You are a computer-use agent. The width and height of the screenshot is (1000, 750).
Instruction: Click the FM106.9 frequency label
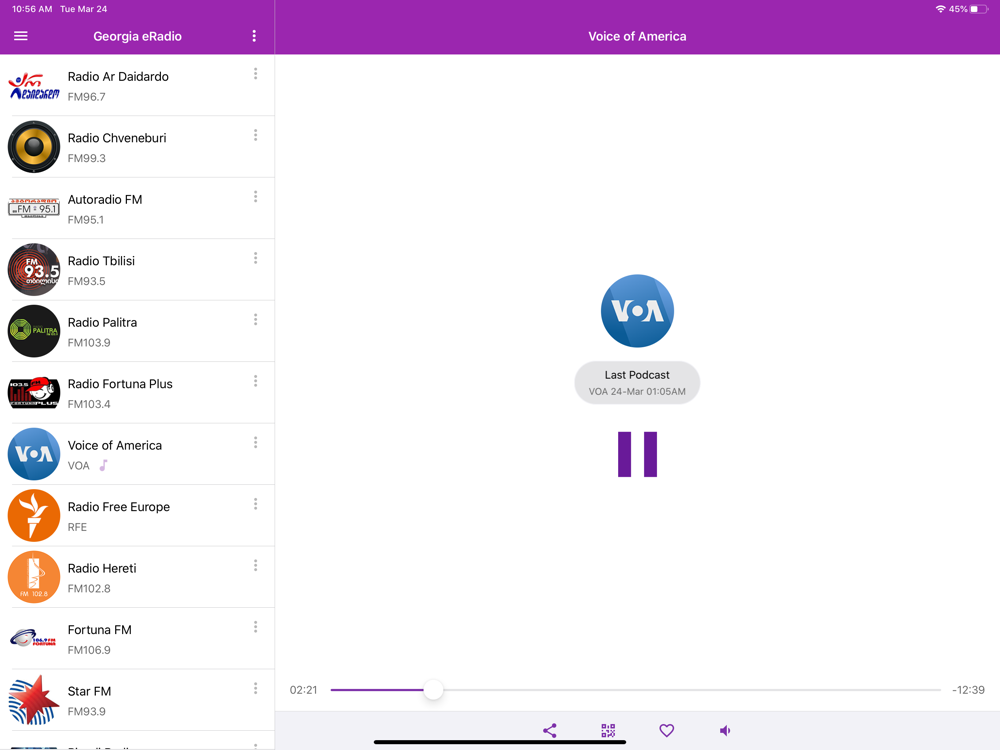[x=89, y=650]
